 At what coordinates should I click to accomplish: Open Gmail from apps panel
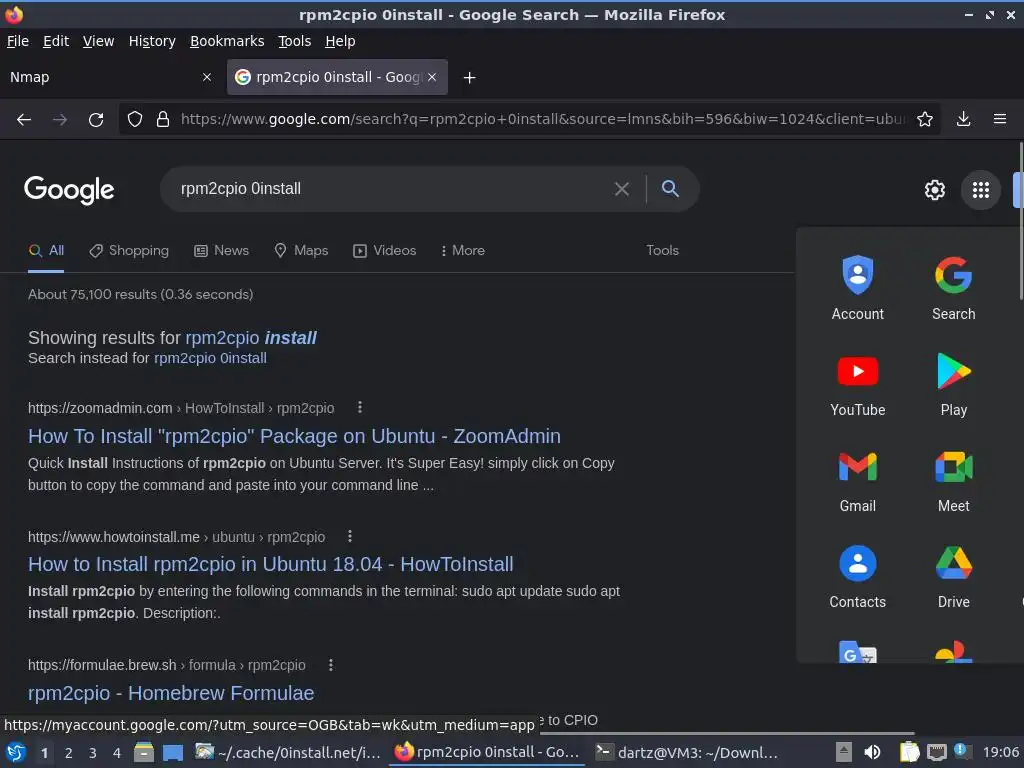(x=857, y=481)
